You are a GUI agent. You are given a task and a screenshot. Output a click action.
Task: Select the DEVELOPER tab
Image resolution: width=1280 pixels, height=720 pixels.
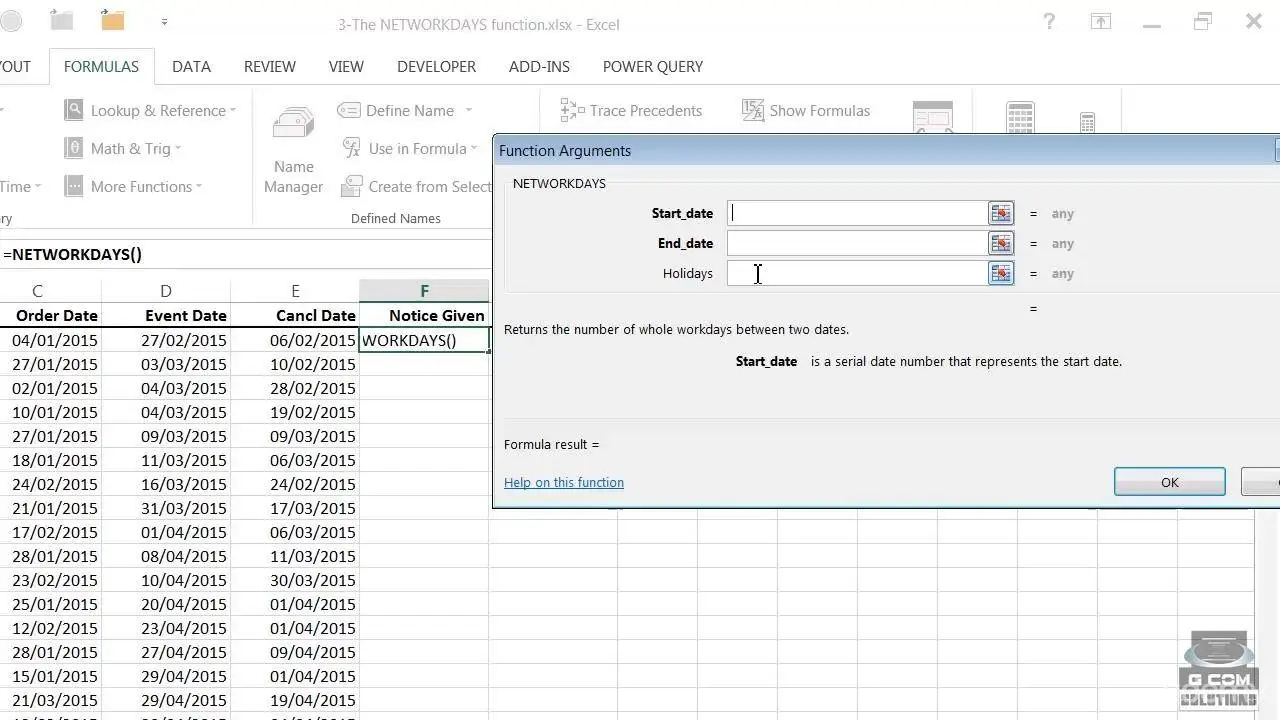click(x=436, y=67)
